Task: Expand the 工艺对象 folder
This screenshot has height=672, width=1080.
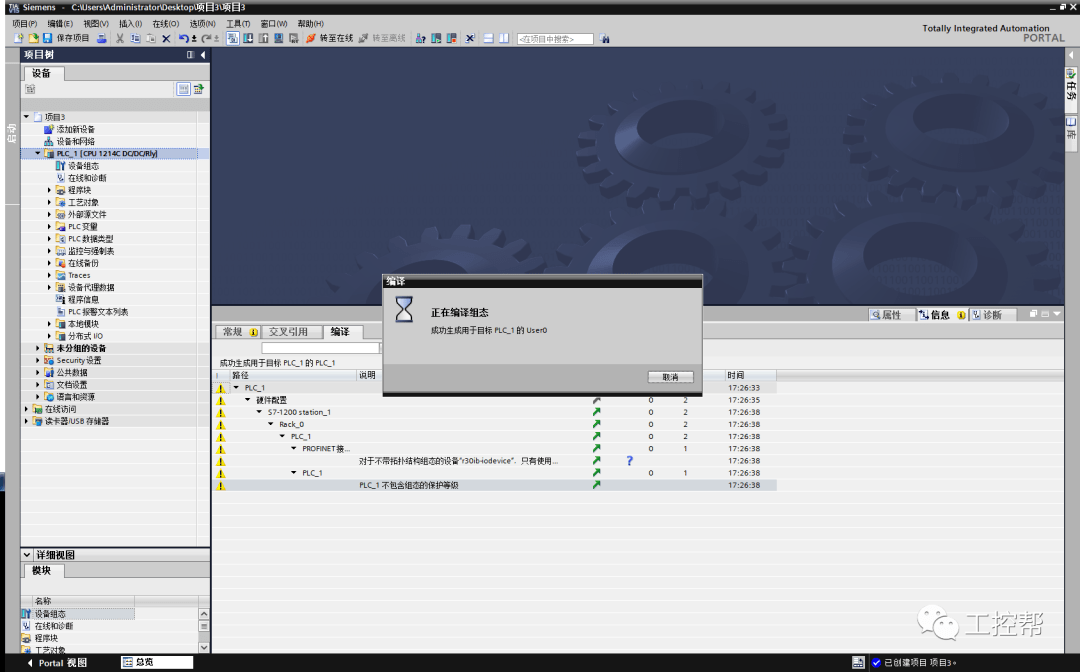Action: click(50, 202)
